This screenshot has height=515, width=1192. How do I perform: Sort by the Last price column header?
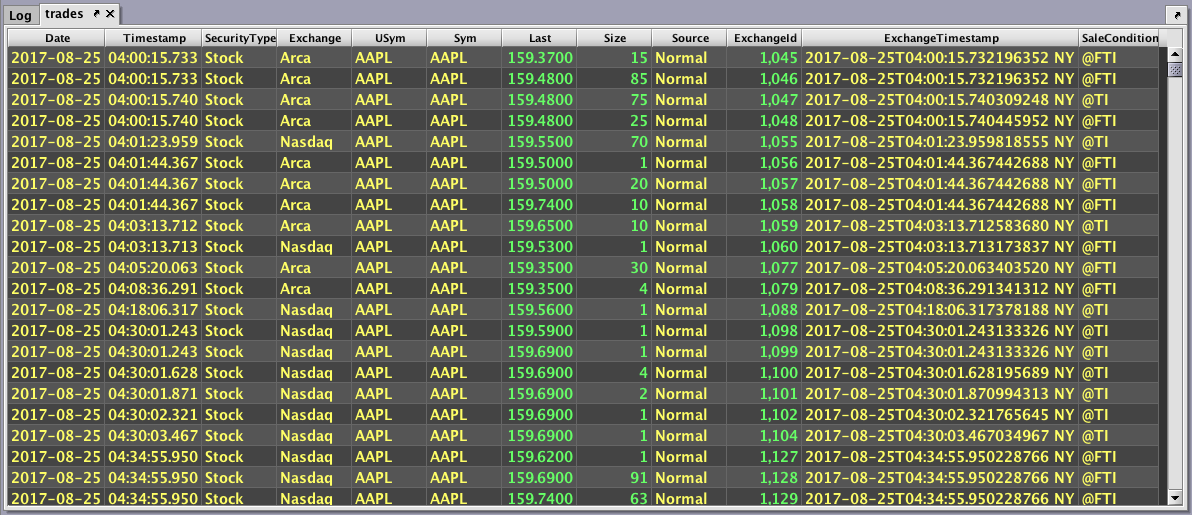540,38
